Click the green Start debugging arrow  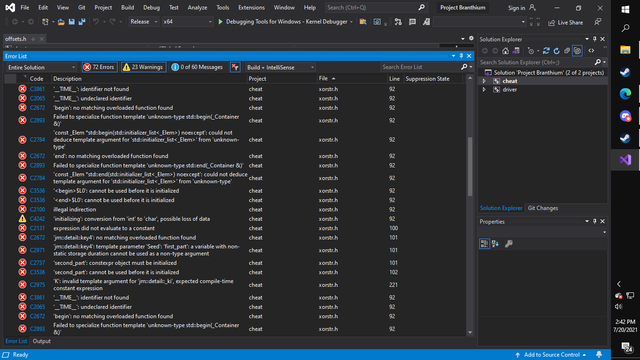point(220,22)
